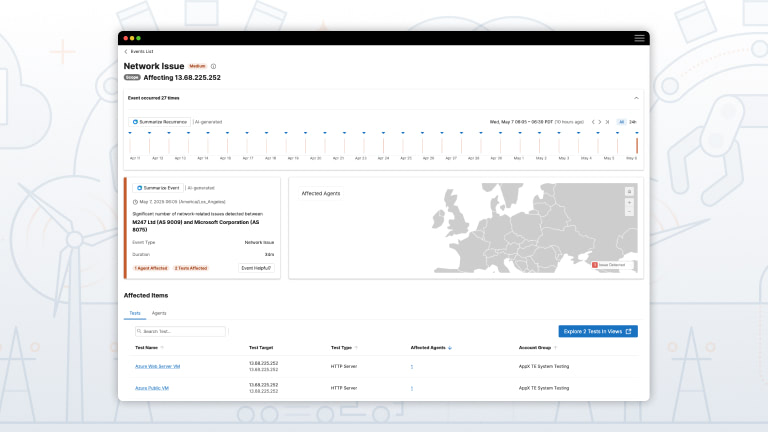Viewport: 768px width, 432px height.
Task: Select the All time range toggle
Action: (x=621, y=122)
